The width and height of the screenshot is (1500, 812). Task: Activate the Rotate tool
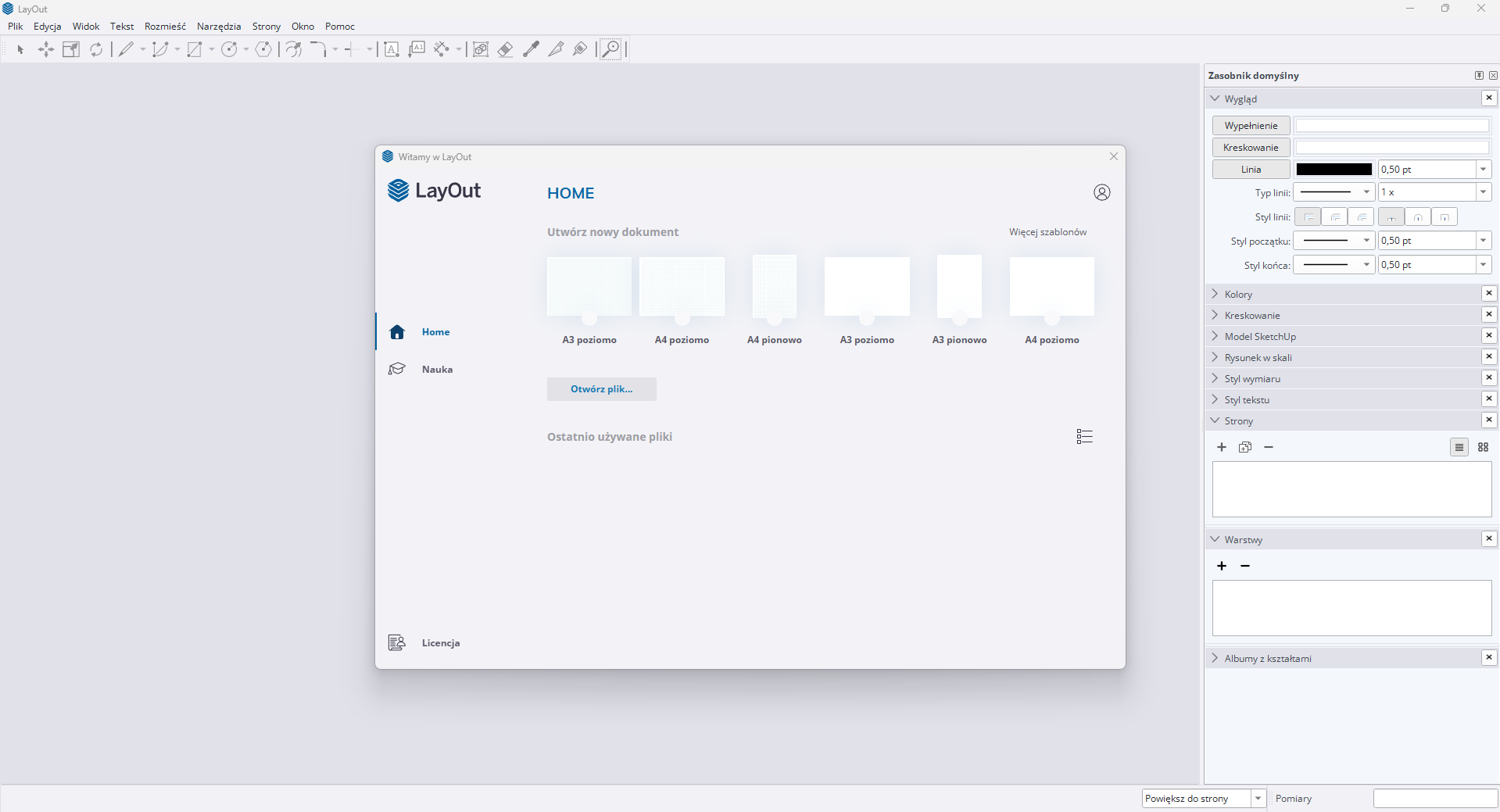coord(96,49)
